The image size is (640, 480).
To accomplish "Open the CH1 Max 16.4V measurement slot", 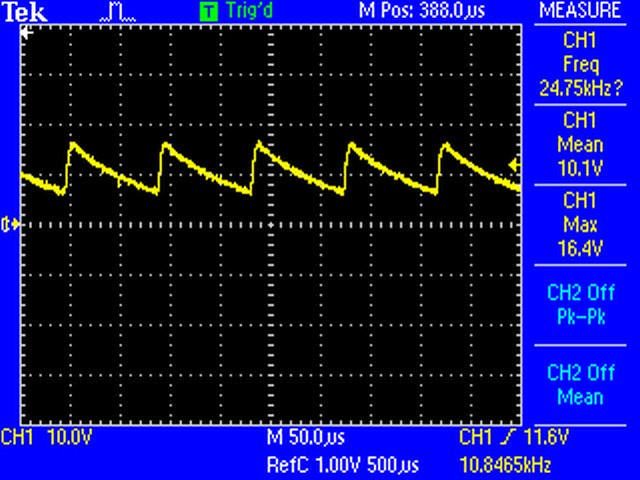I will pyautogui.click(x=581, y=224).
